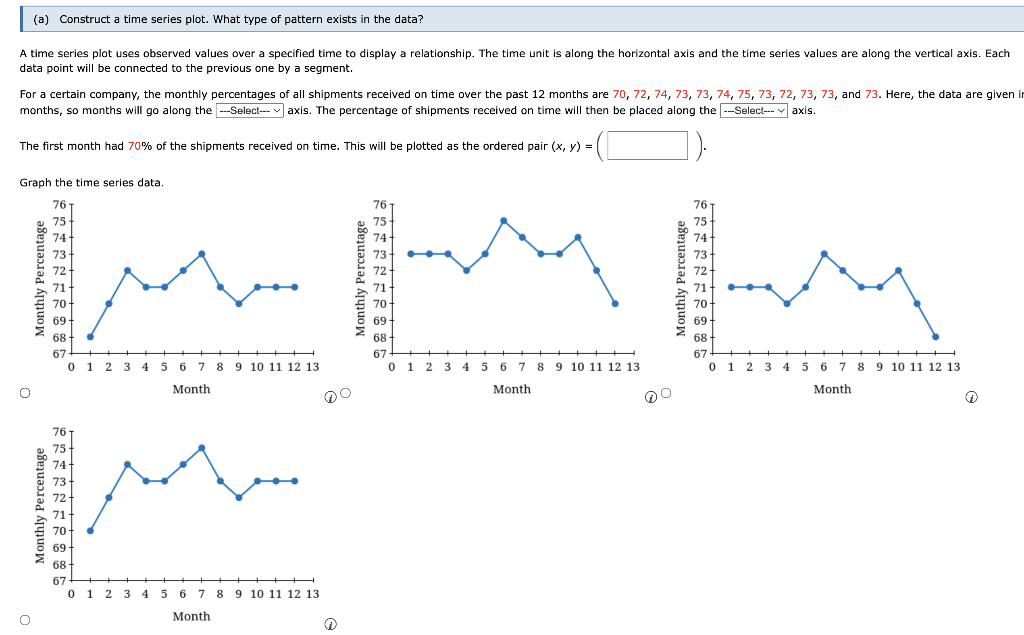Viewport: 1024px width, 635px height.
Task: Select the radio button for the first graph
Action: pyautogui.click(x=24, y=392)
